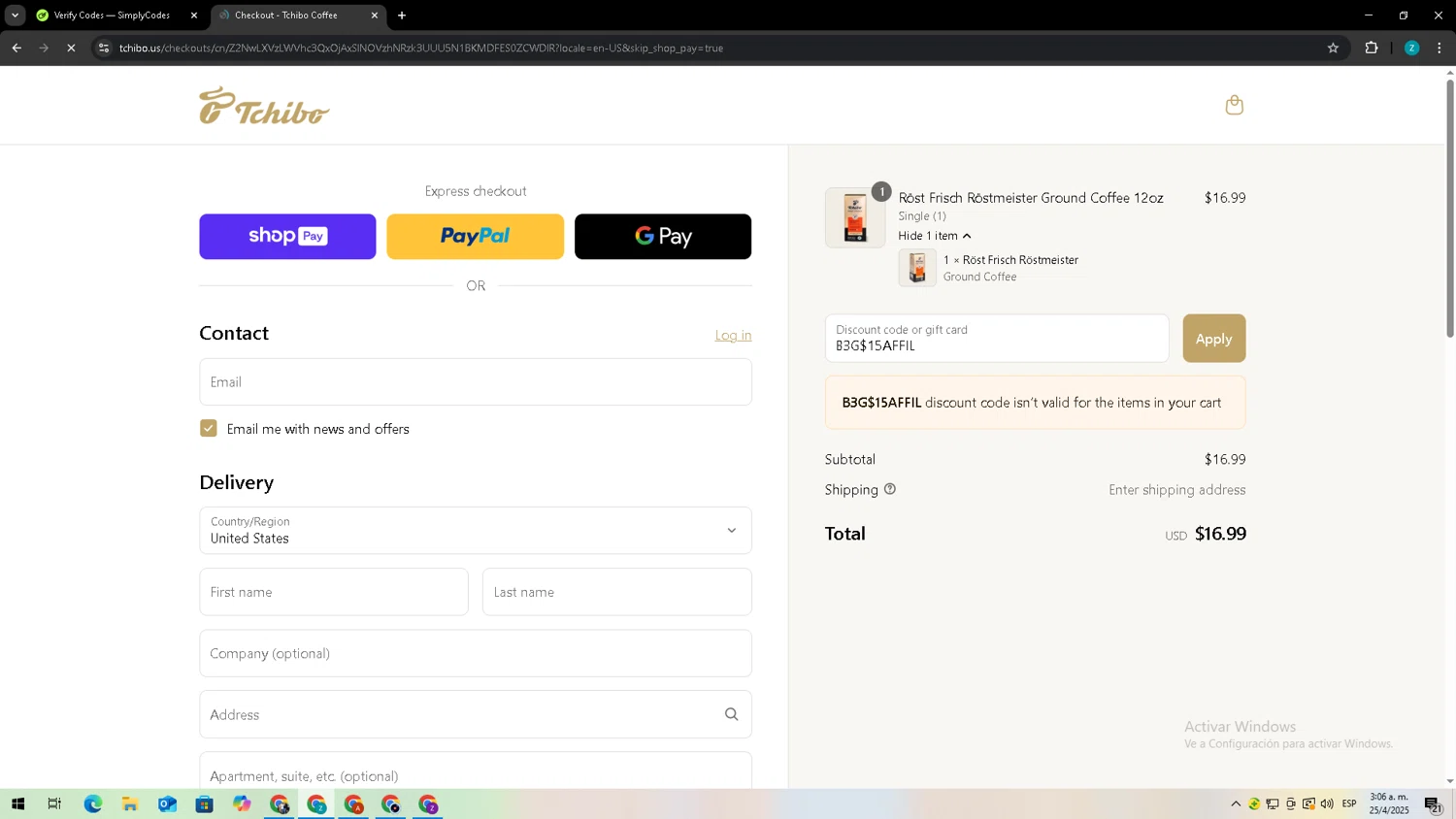Viewport: 1456px width, 819px height.
Task: Click the Company (optional) field
Action: pyautogui.click(x=476, y=653)
